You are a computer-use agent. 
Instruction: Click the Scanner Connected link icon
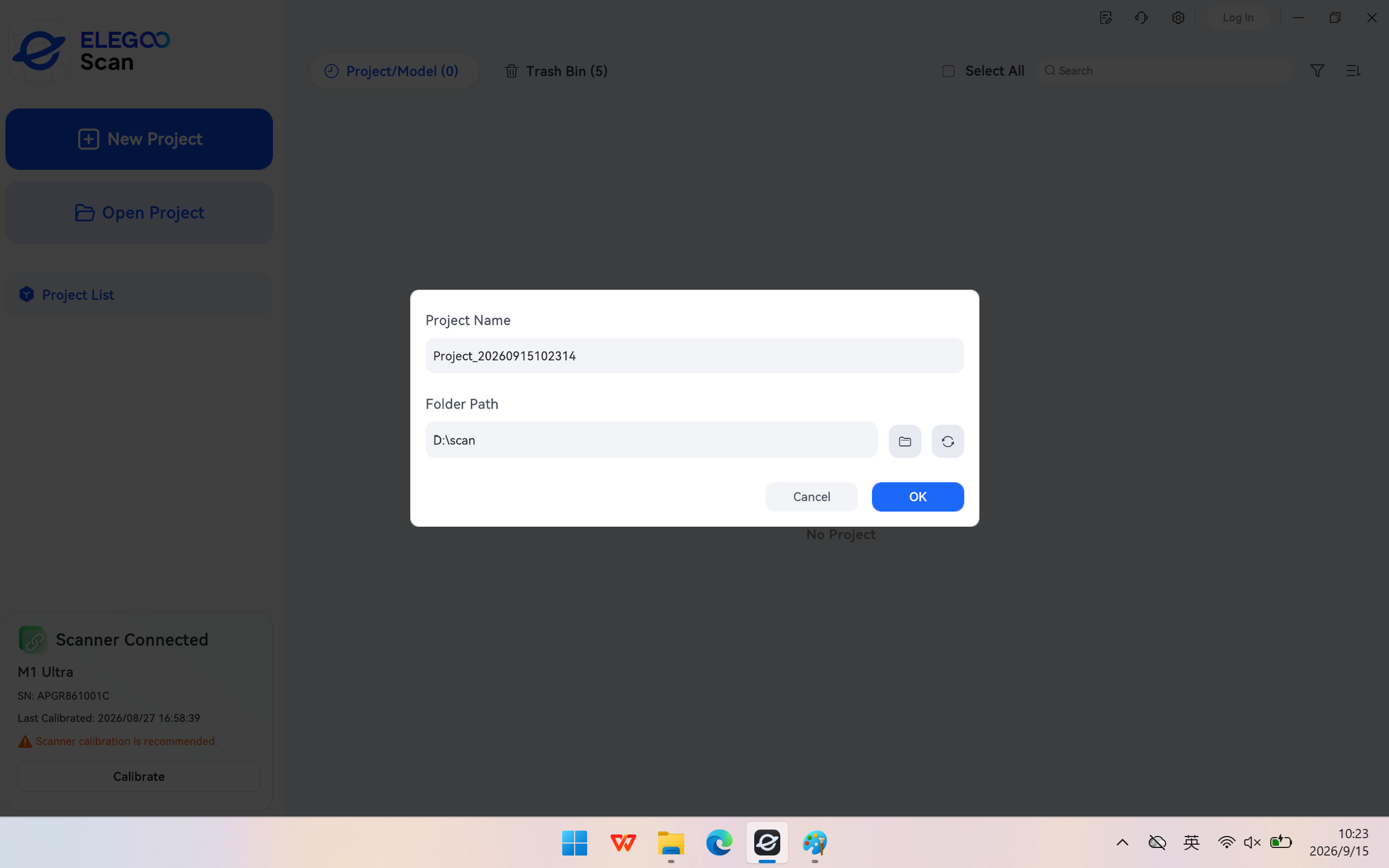pos(33,640)
